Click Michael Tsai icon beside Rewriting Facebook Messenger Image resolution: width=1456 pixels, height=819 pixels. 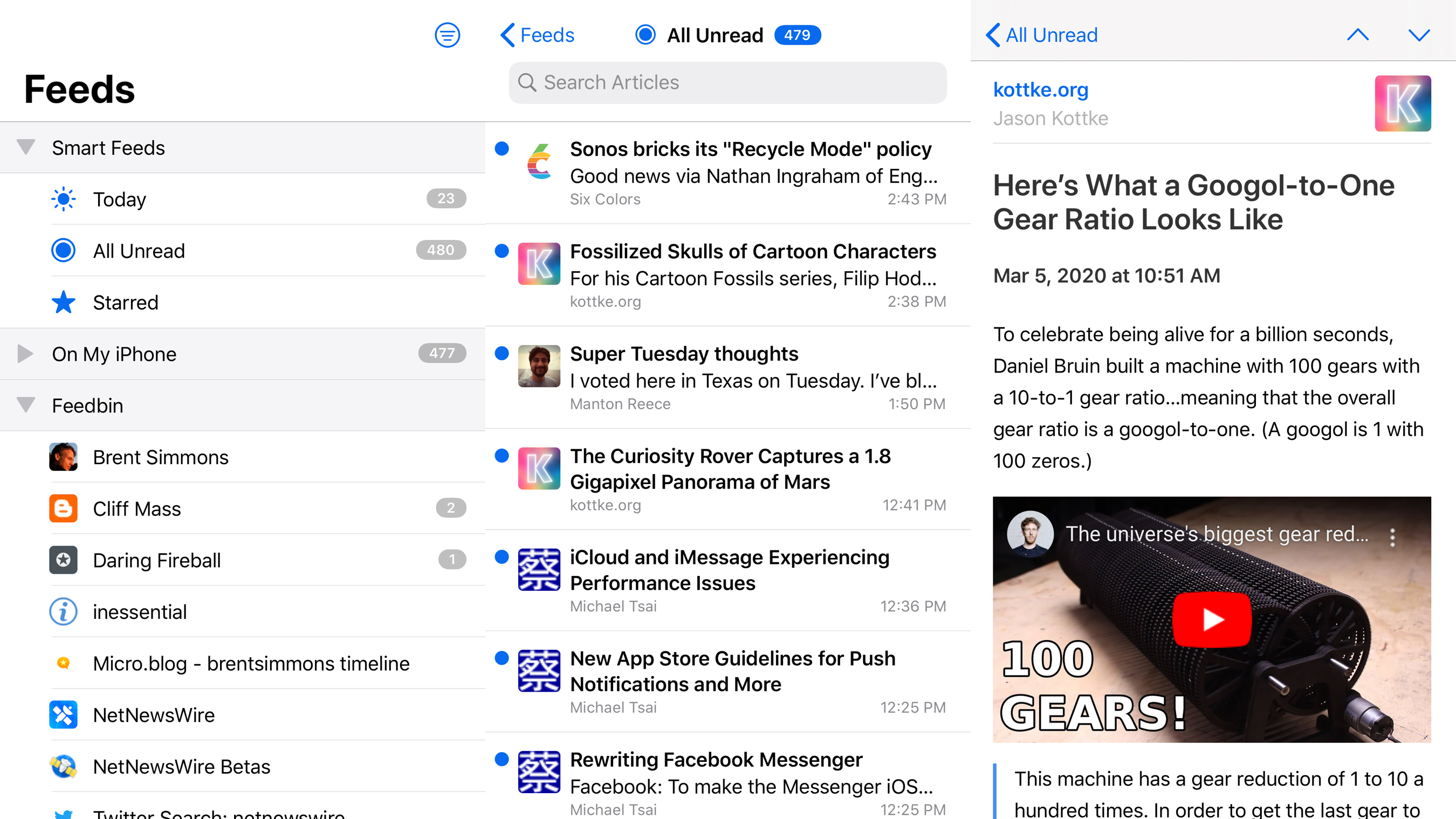click(x=539, y=772)
